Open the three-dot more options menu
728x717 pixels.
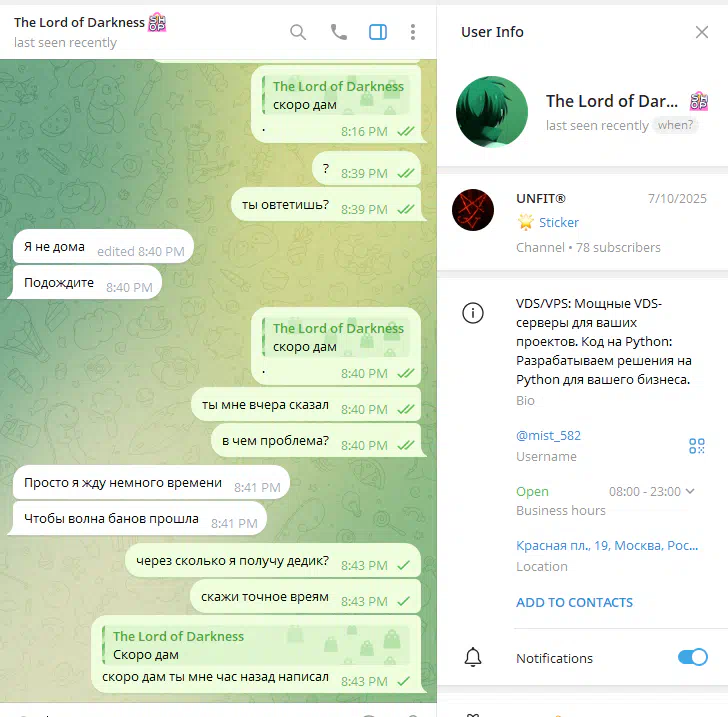(x=413, y=32)
